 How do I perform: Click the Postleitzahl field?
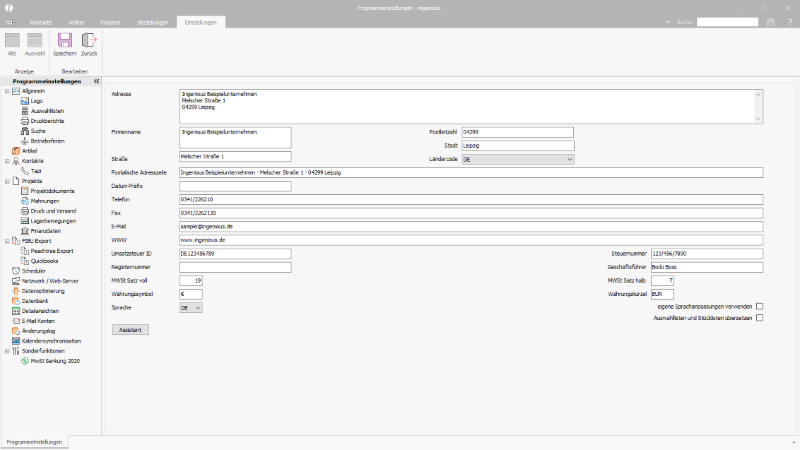point(517,132)
